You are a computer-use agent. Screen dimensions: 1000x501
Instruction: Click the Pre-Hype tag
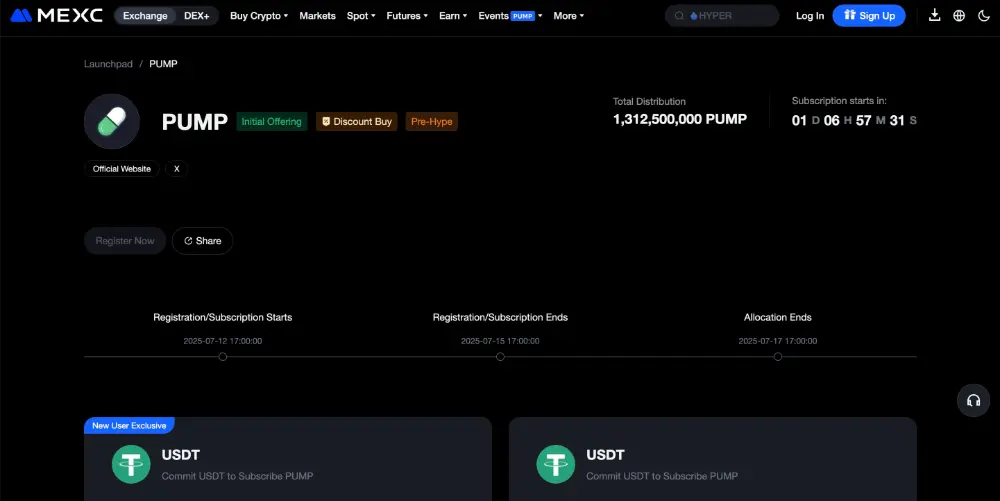coord(432,122)
